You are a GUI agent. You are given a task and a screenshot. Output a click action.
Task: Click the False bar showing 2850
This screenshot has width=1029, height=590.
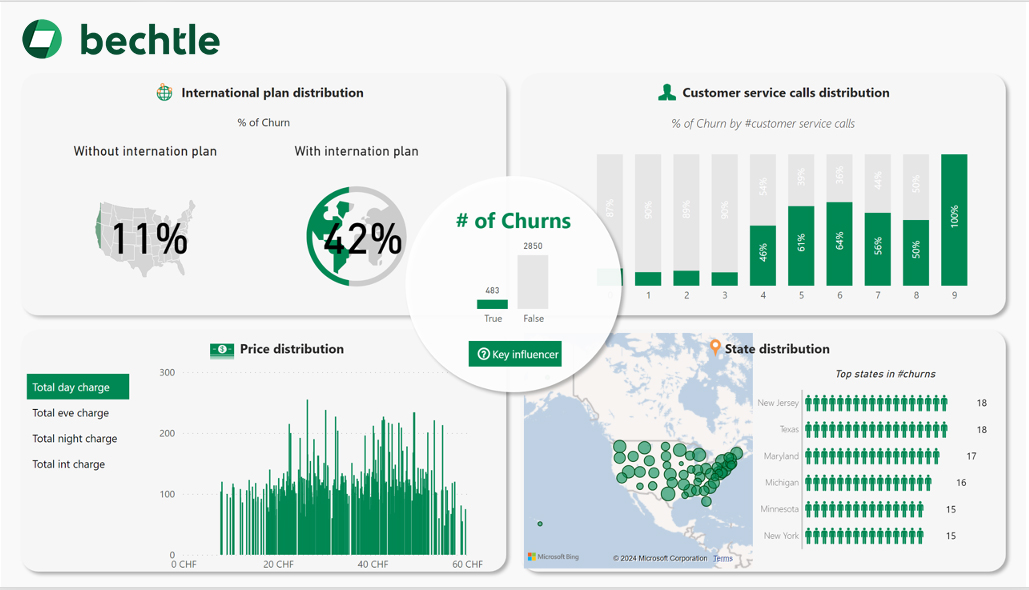(x=532, y=282)
